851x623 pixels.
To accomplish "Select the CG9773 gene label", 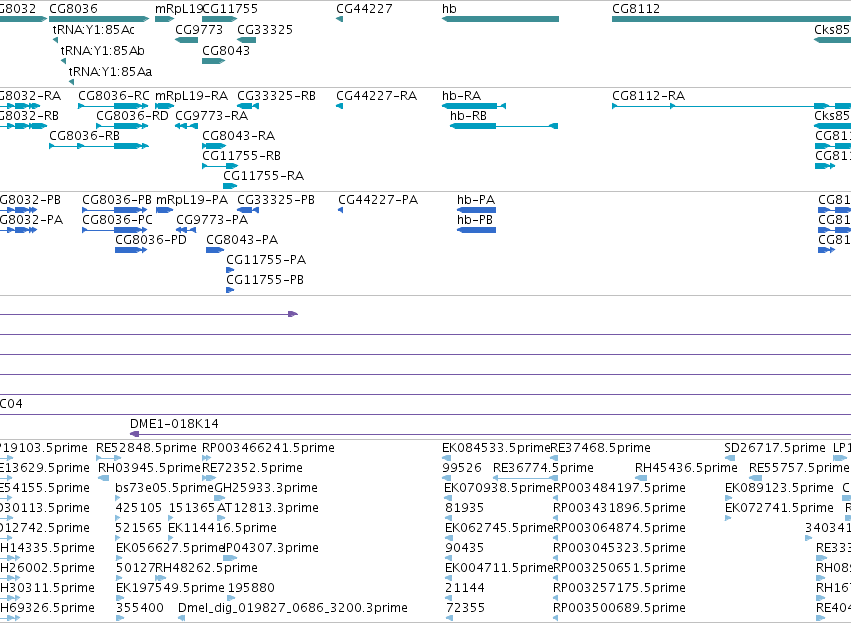I will point(199,29).
